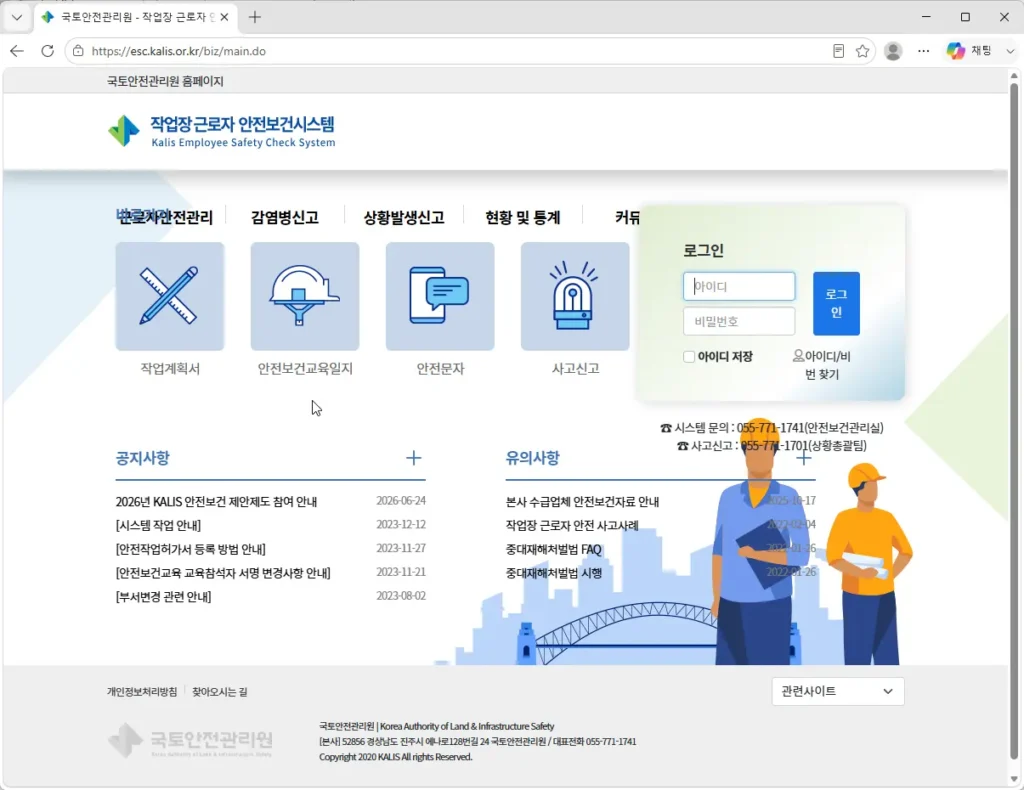Viewport: 1024px width, 790px height.
Task: Click the 2026-06-24 notice date
Action: click(x=401, y=501)
